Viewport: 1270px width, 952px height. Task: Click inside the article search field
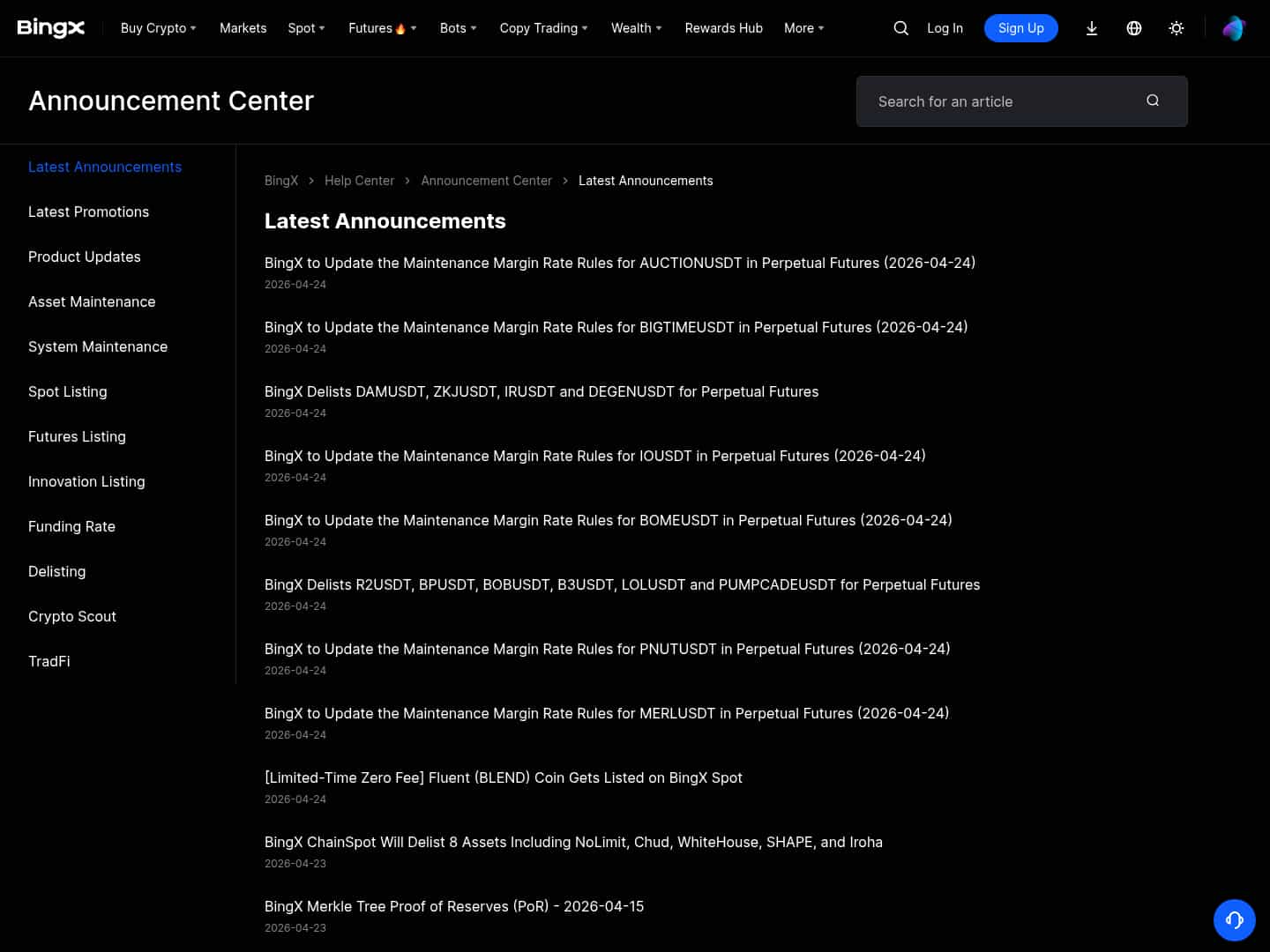click(988, 100)
